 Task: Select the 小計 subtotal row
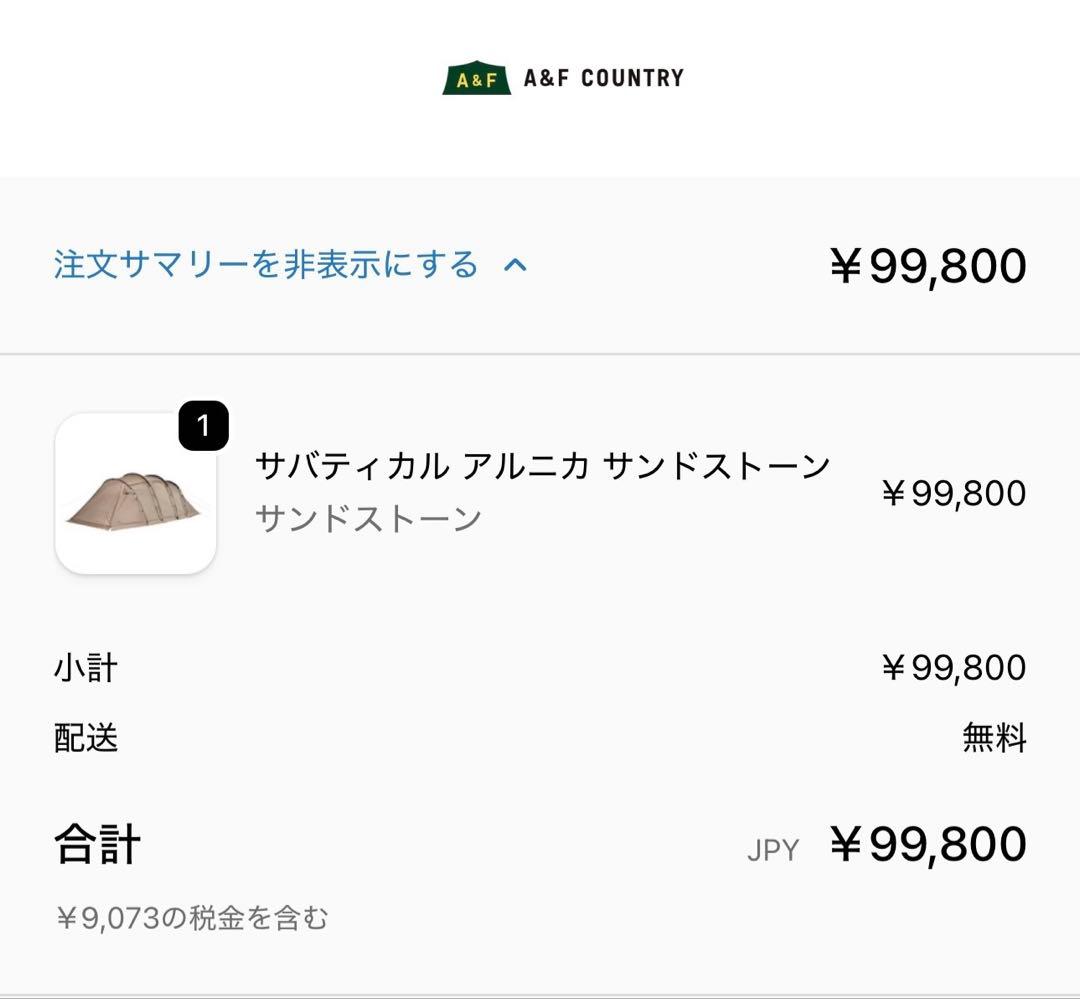click(84, 666)
